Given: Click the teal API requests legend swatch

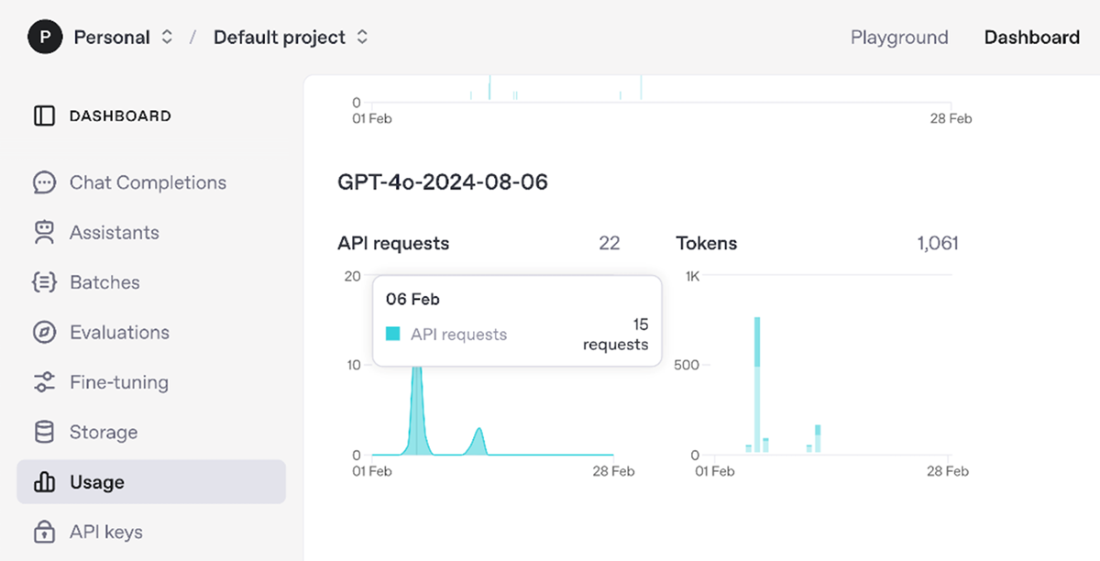Looking at the screenshot, I should (393, 334).
